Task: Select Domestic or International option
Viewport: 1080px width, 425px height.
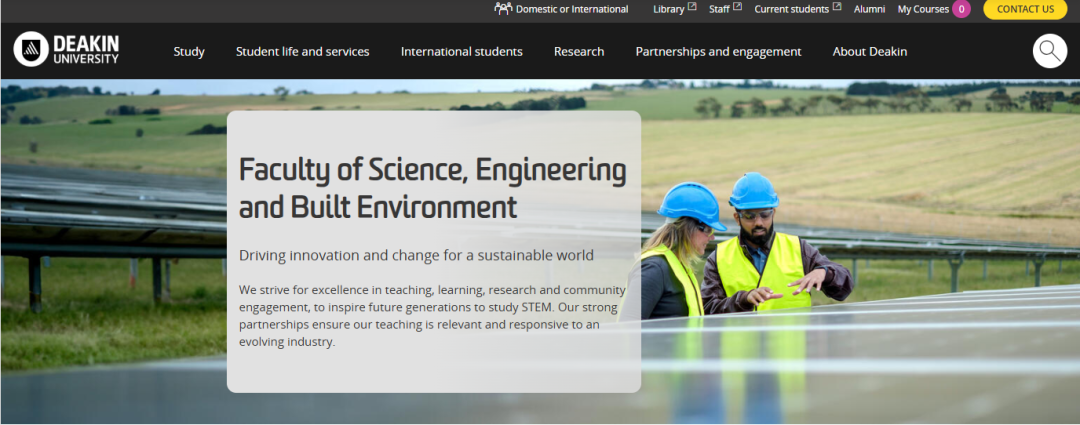Action: (x=572, y=10)
